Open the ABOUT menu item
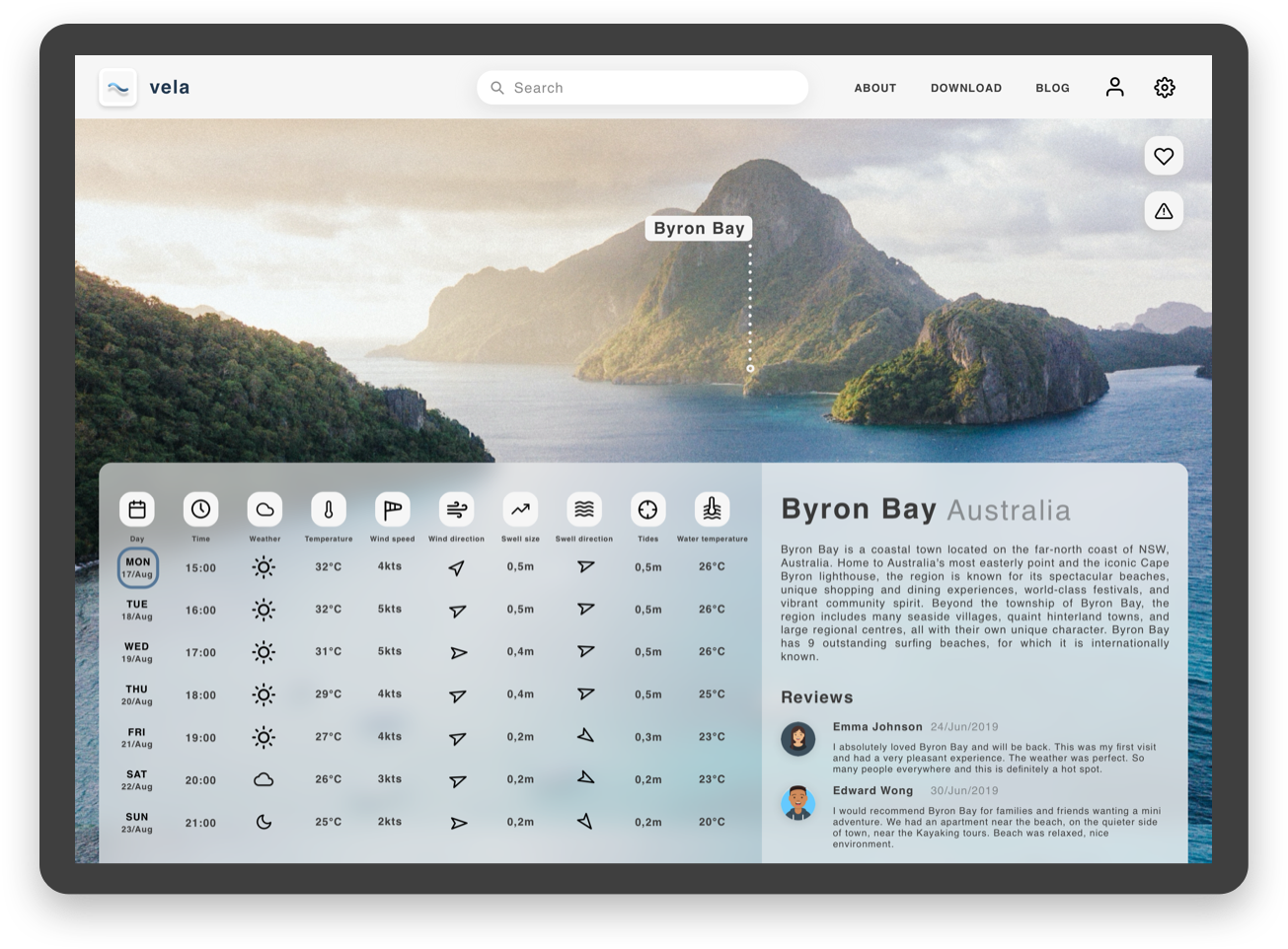The height and width of the screenshot is (949, 1288). 874,88
